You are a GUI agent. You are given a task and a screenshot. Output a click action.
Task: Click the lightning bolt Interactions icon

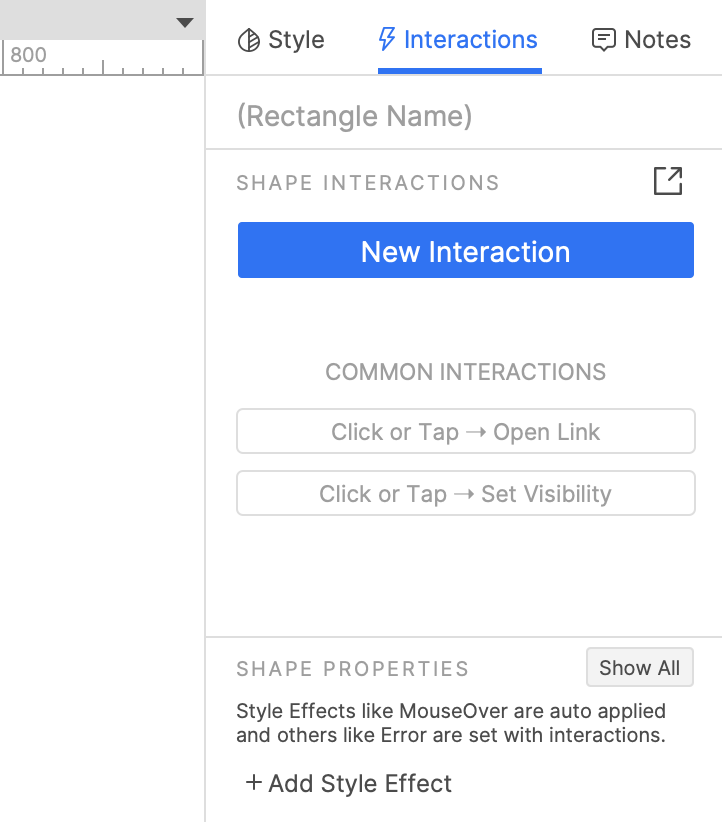pyautogui.click(x=387, y=40)
